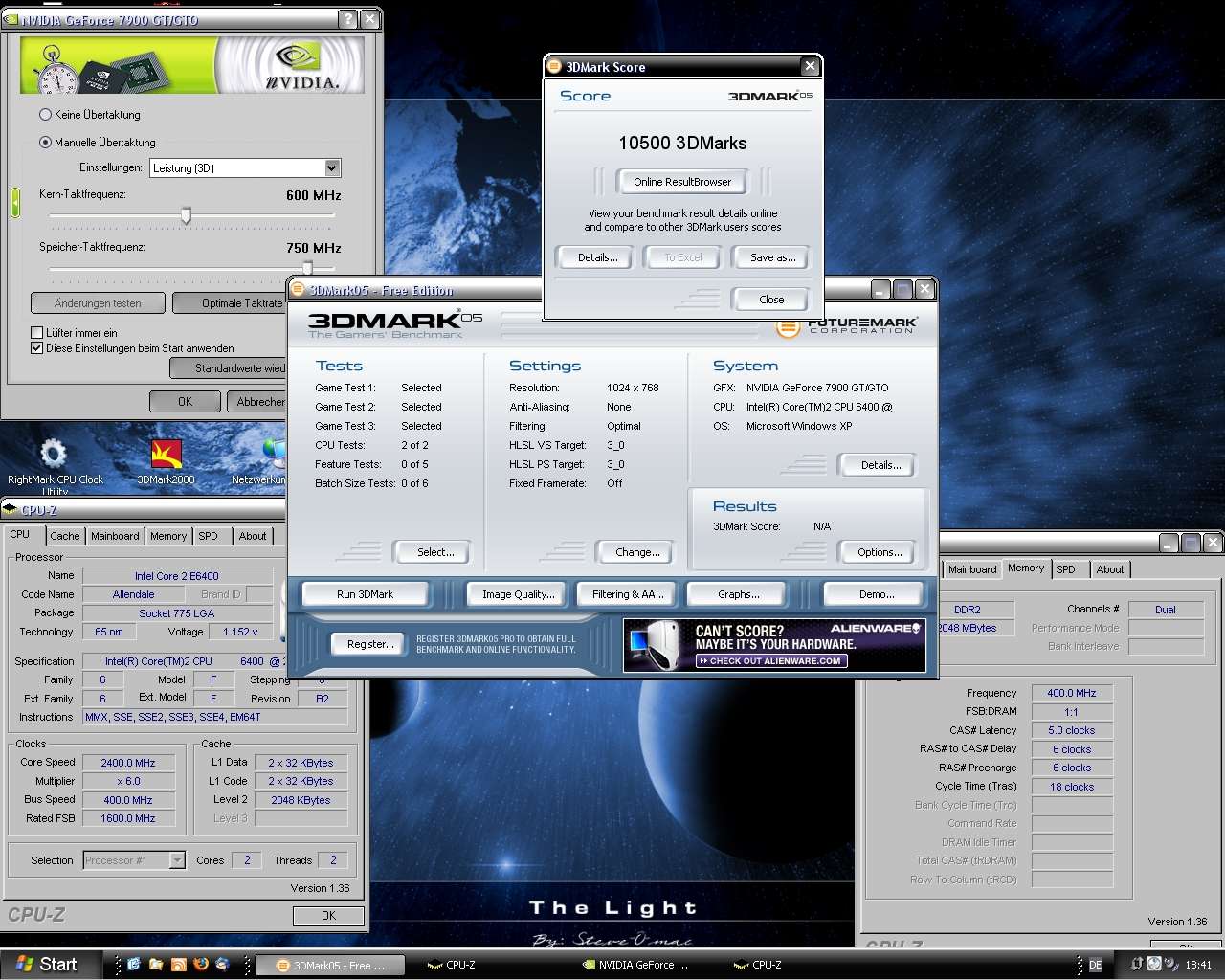Image resolution: width=1225 pixels, height=980 pixels.
Task: Click the Alienware advertisement banner
Action: 774,644
